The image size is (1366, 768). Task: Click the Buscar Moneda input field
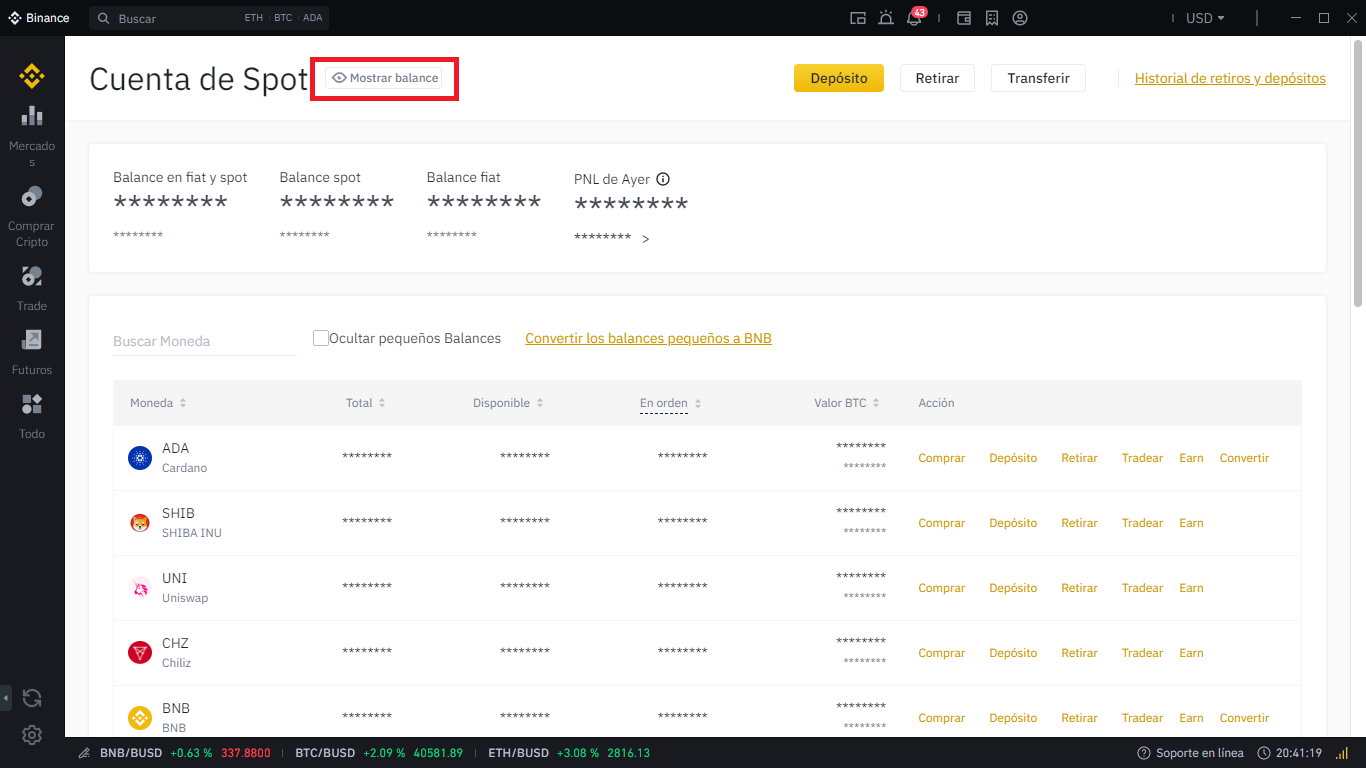pos(204,341)
